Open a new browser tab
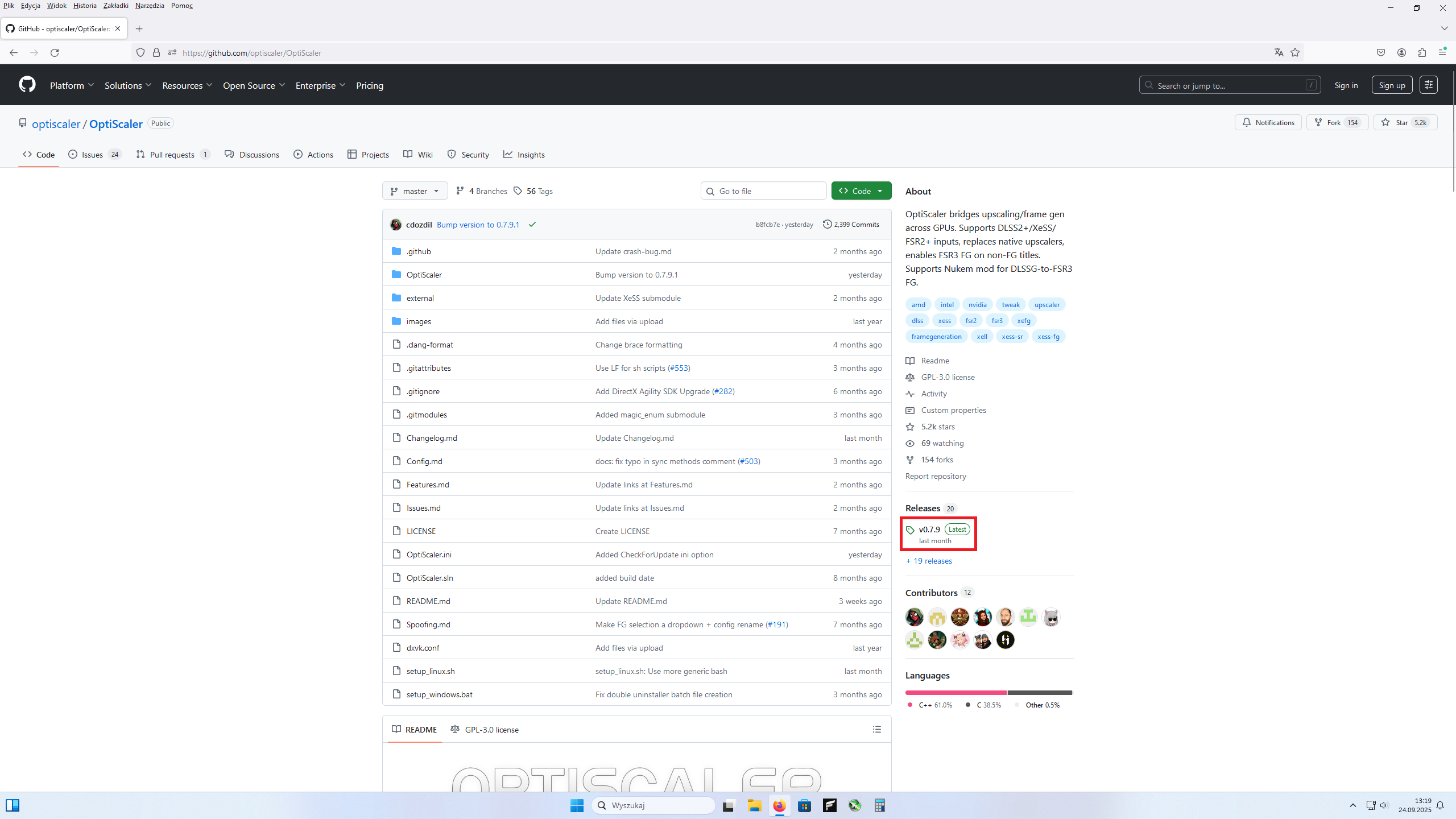The image size is (1456, 819). click(139, 29)
